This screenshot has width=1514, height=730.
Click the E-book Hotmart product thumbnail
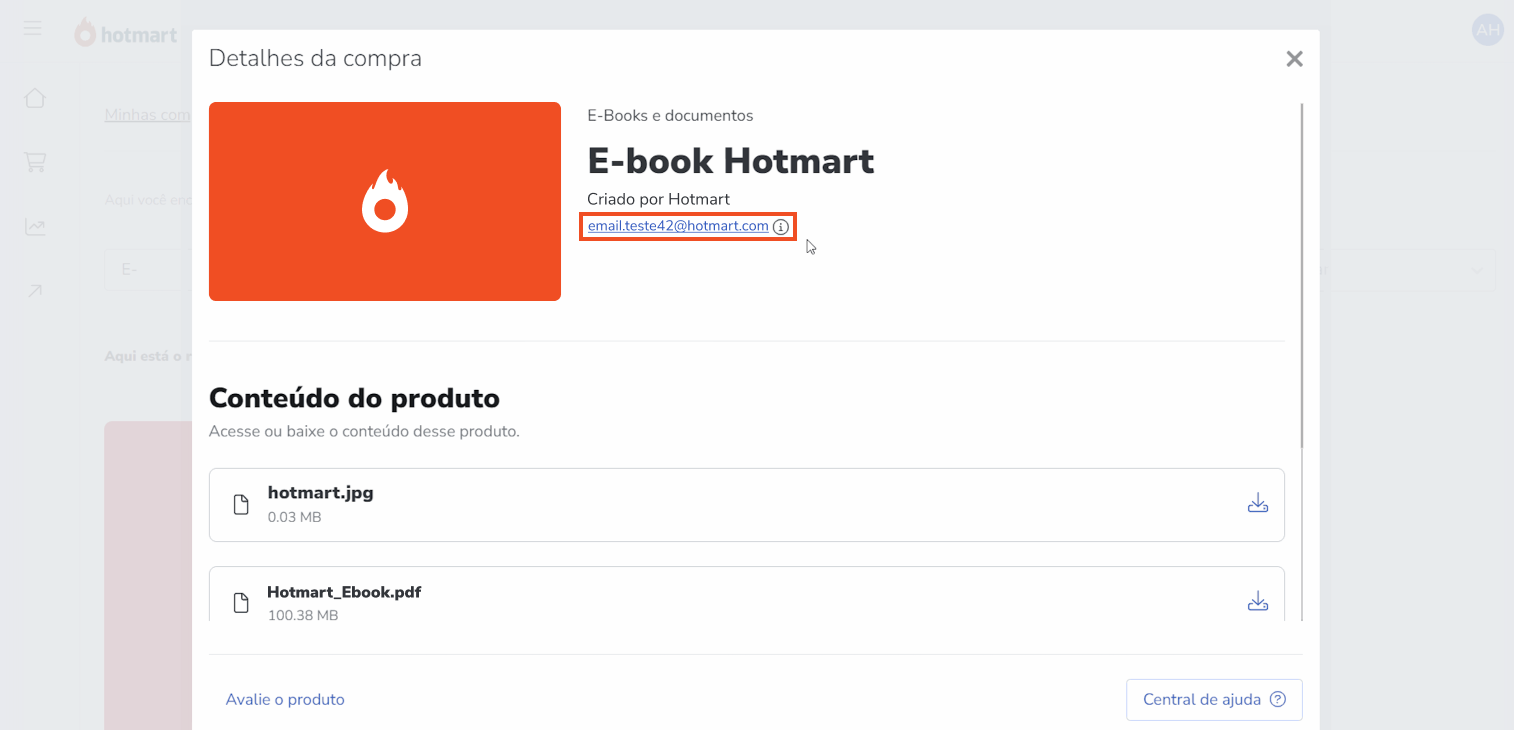pos(385,201)
